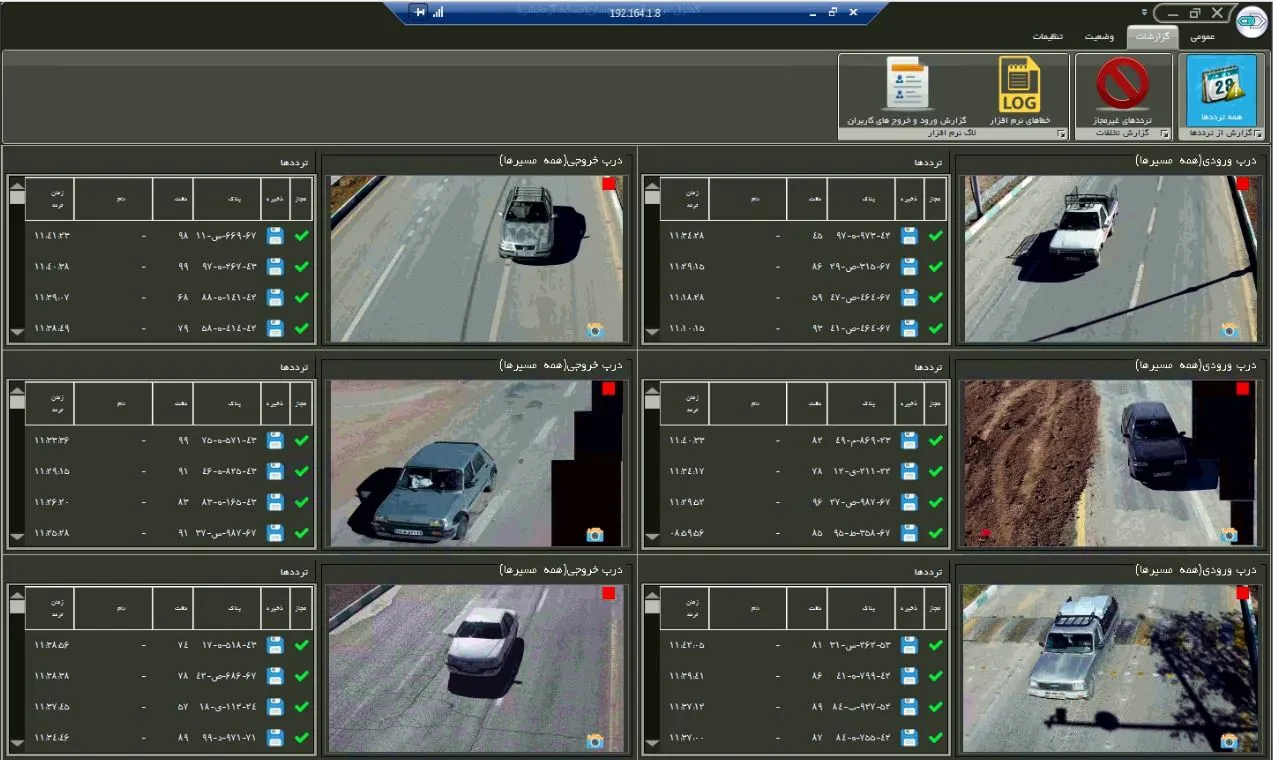Take snapshot on the white pickup camera feed

click(1229, 330)
